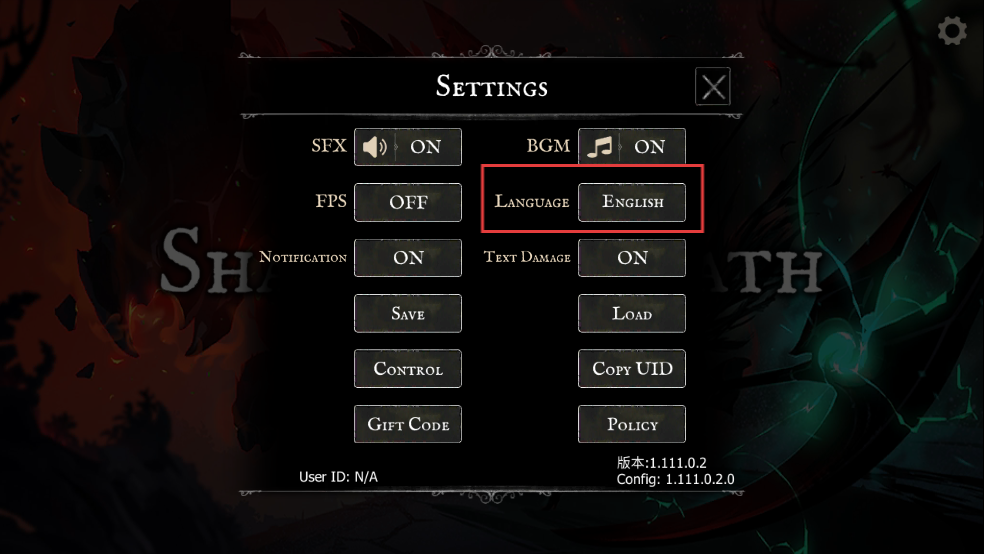The image size is (984, 554).
Task: Click the Load button
Action: click(632, 313)
